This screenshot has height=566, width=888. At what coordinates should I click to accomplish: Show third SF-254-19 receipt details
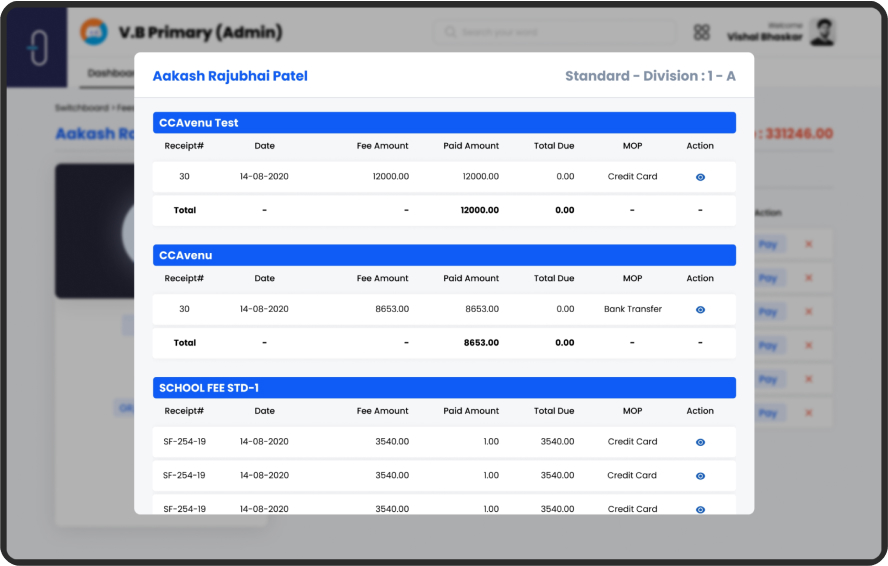[700, 509]
